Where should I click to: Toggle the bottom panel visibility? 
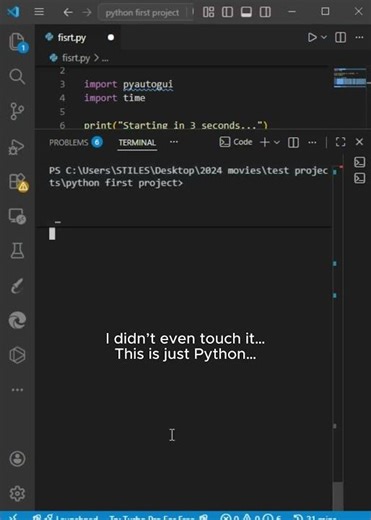(x=246, y=12)
